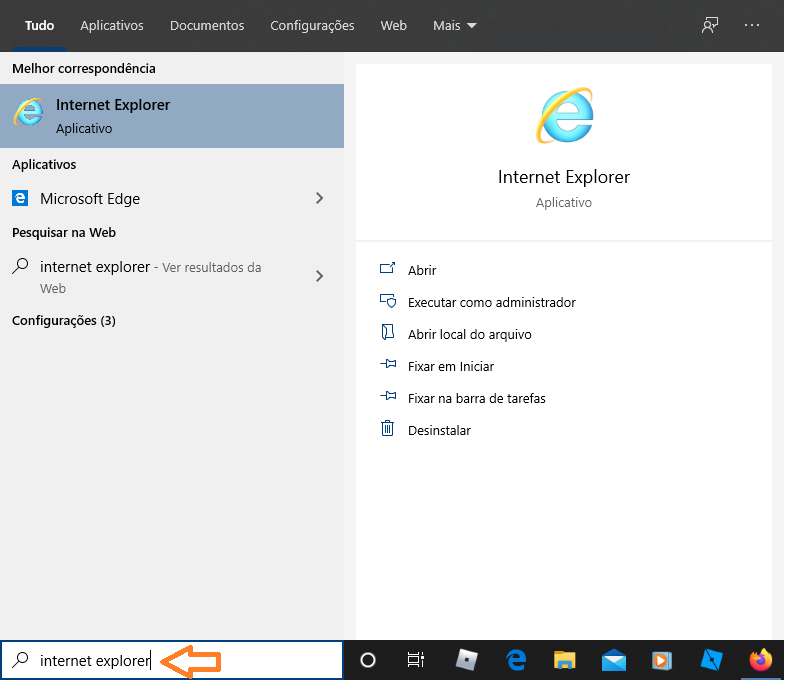Open the Mail app in taskbar
This screenshot has height=680, width=785.
click(x=613, y=660)
